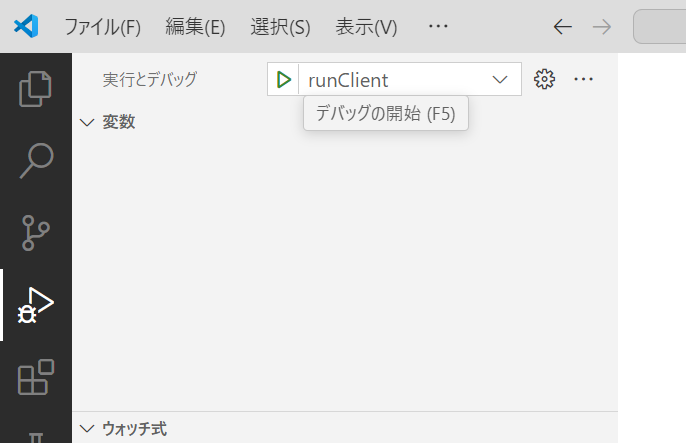Open the Search view magnifier icon
This screenshot has width=686, height=443.
(36, 160)
